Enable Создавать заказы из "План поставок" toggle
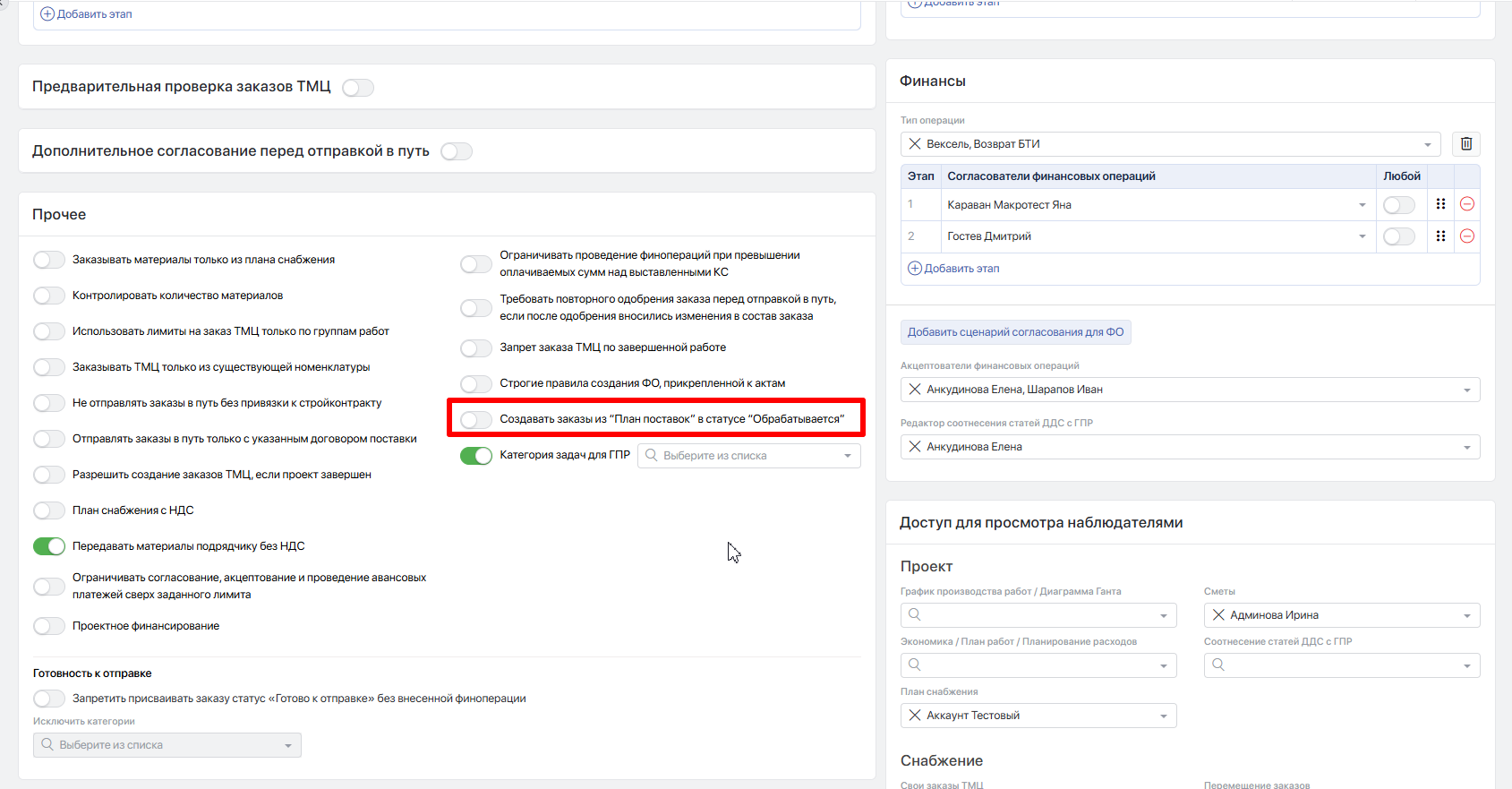1512x789 pixels. [x=475, y=419]
